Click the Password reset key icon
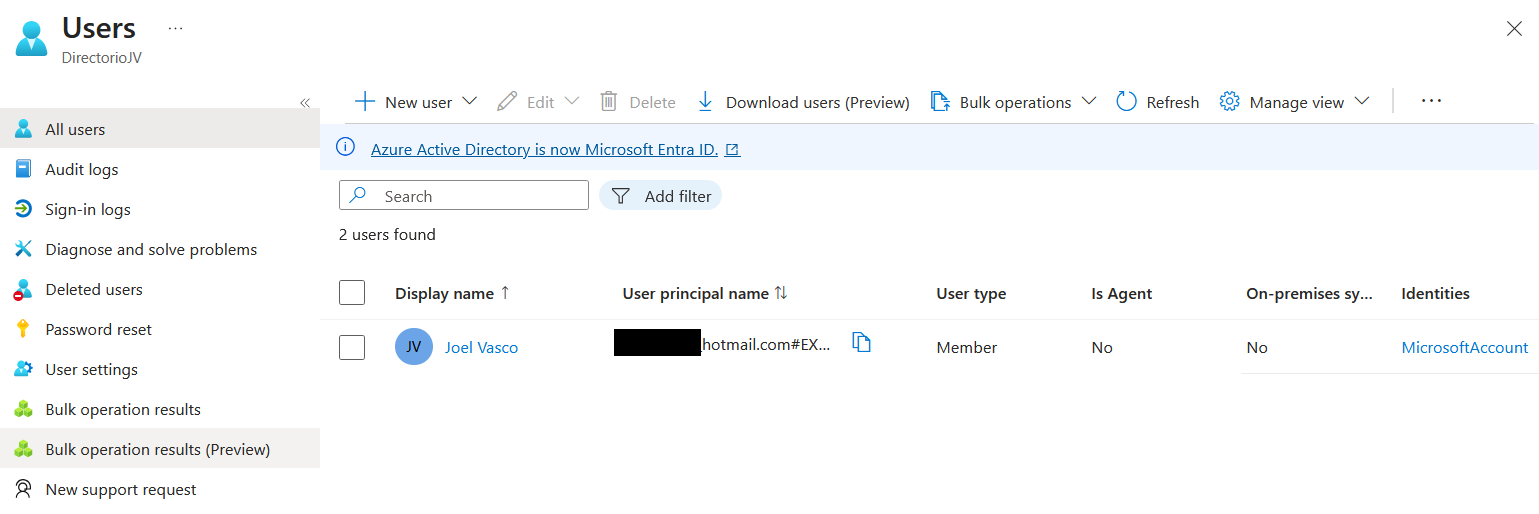Viewport: 1539px width, 514px height. 24,329
